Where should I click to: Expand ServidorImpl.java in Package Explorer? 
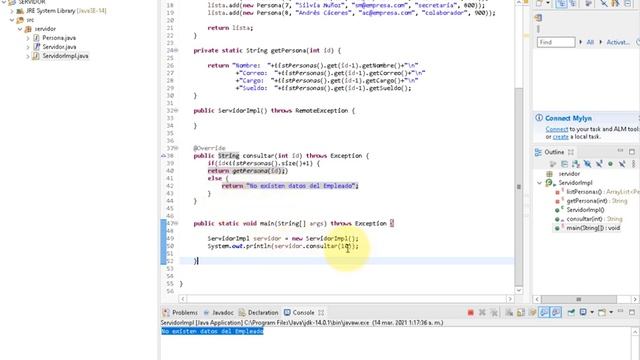click(28, 56)
